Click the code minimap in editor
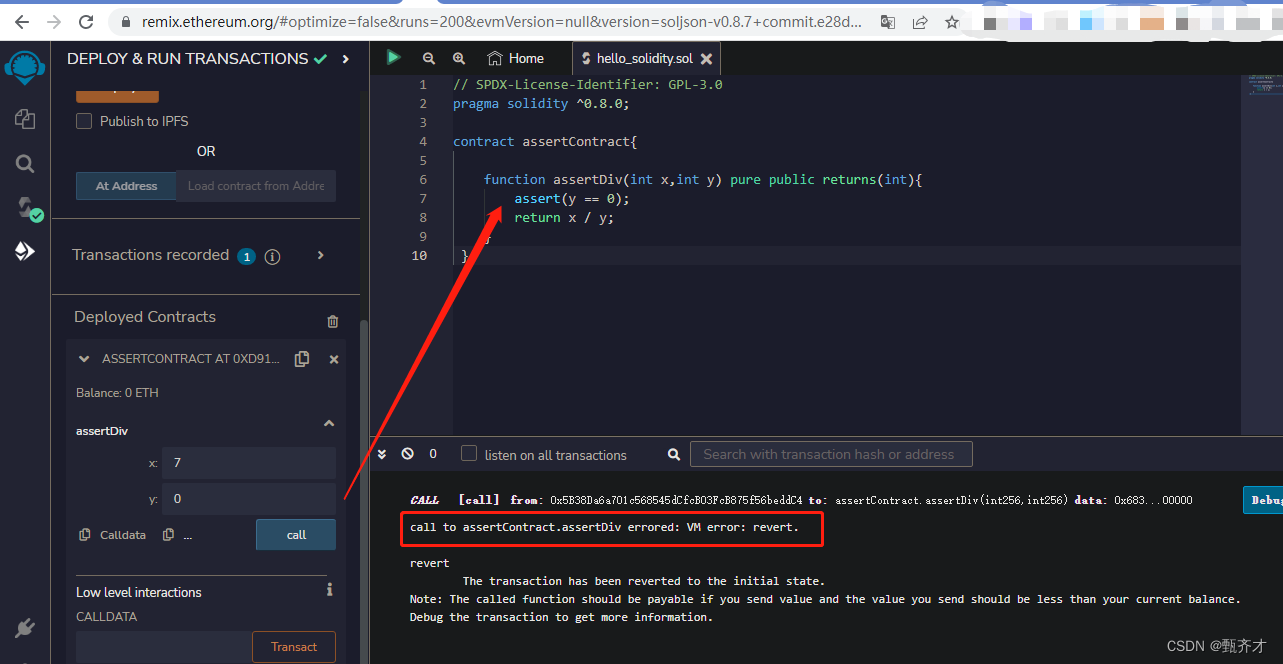 click(x=1264, y=85)
